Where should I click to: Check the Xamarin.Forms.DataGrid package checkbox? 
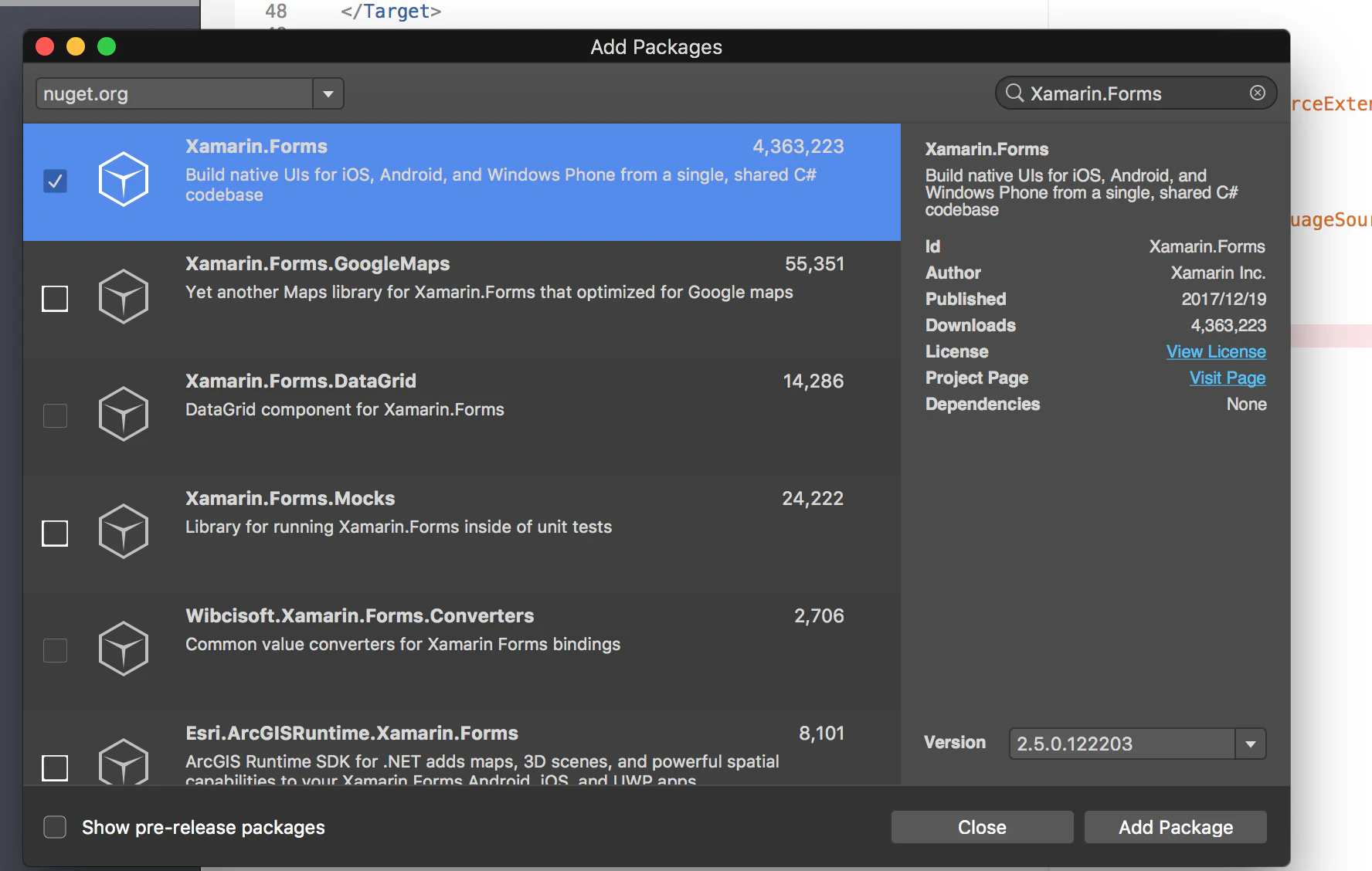coord(55,416)
